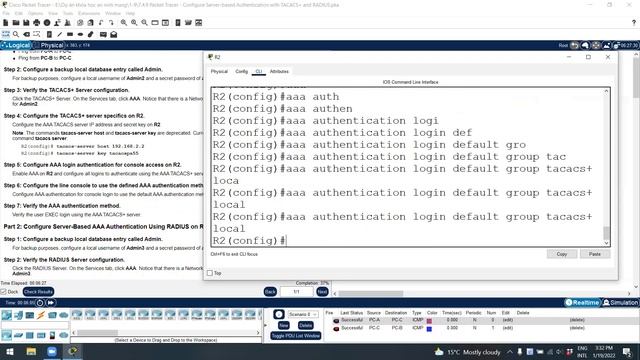Click the Fire icon for PC-A PDU row
This screenshot has width=640, height=360.
(x=336, y=320)
